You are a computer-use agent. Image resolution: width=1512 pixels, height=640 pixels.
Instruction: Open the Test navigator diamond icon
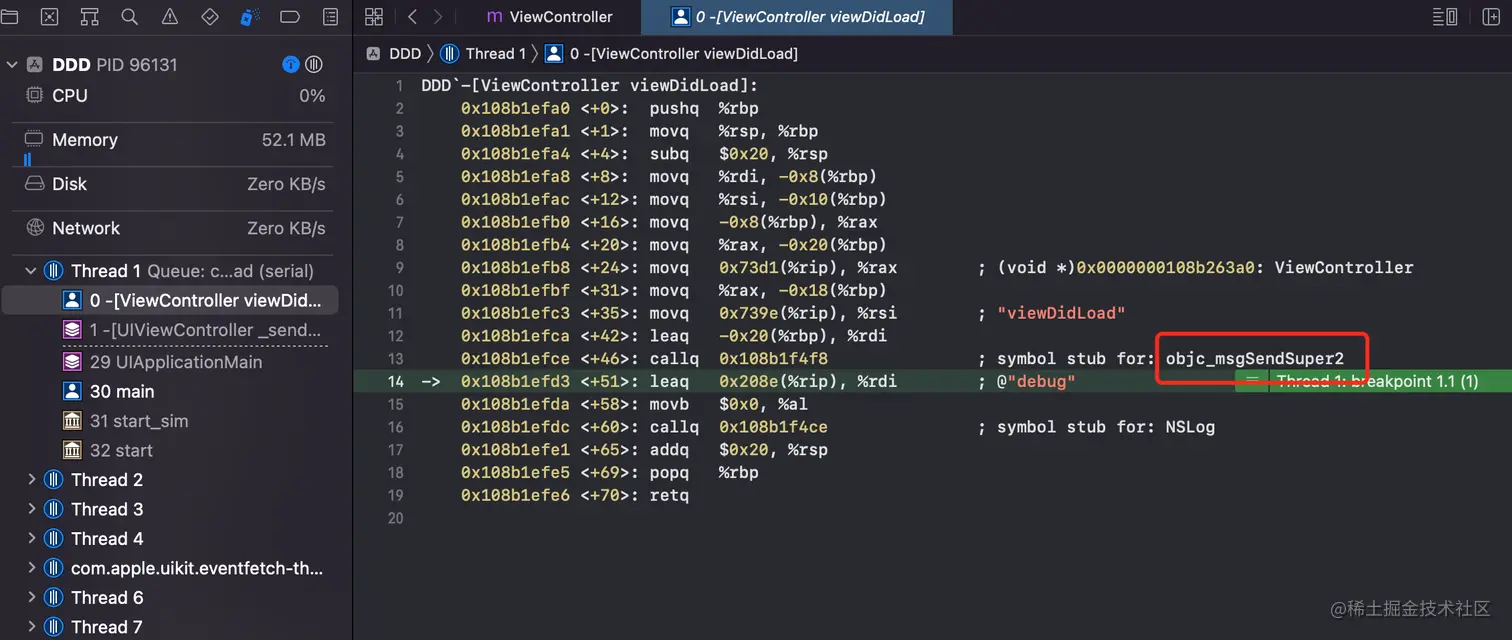click(x=207, y=16)
